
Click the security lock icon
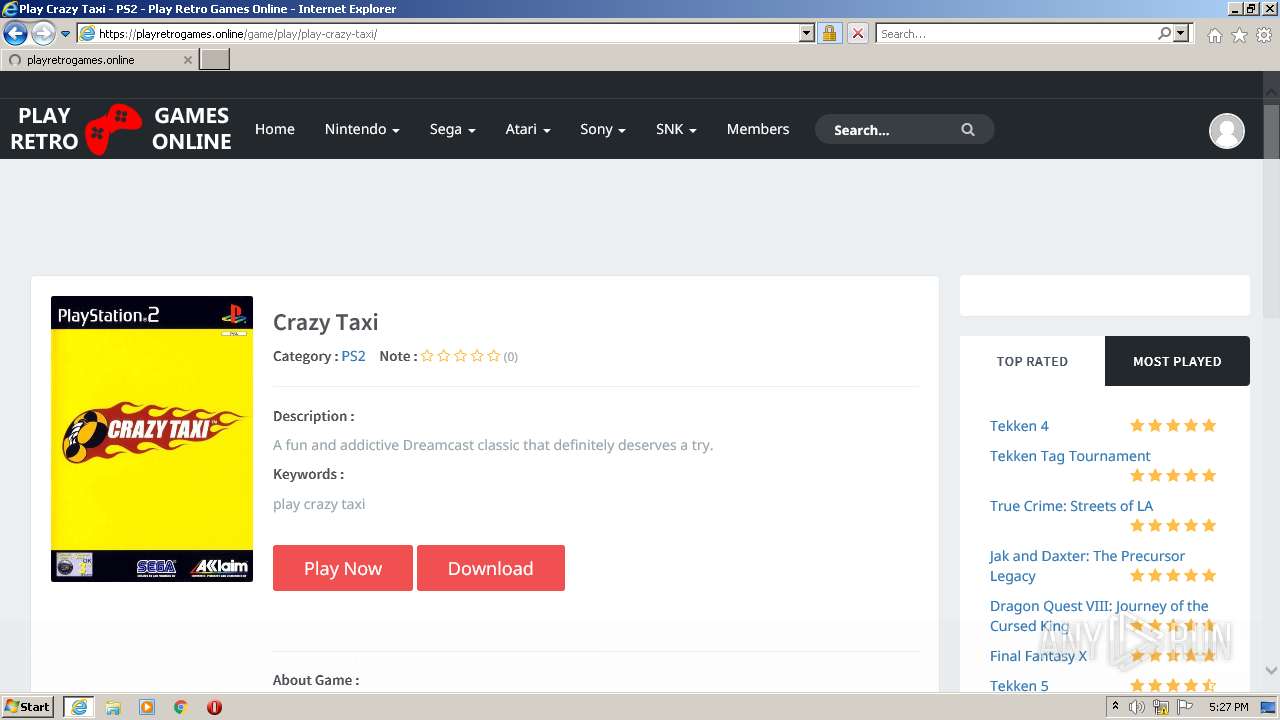click(x=829, y=33)
